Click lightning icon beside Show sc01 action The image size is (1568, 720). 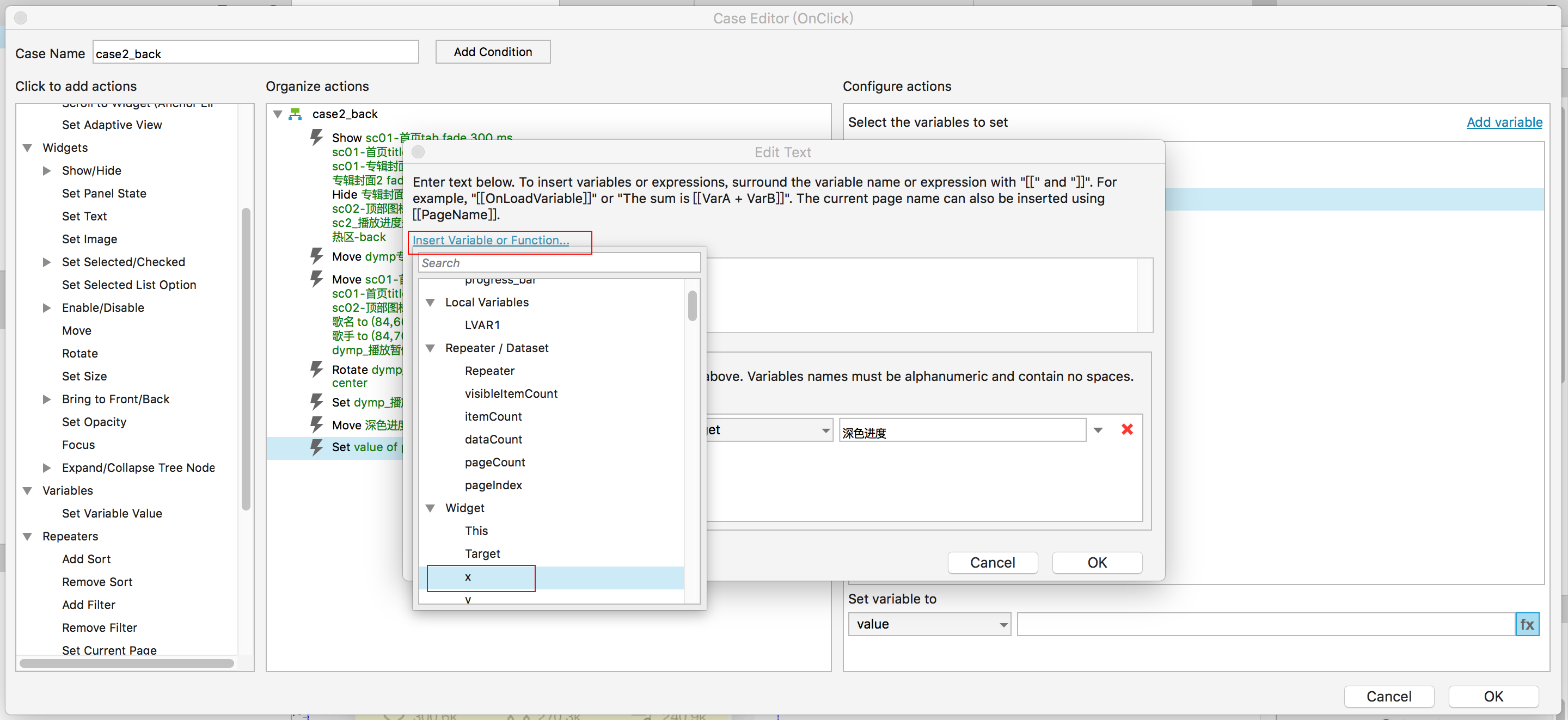[x=316, y=137]
